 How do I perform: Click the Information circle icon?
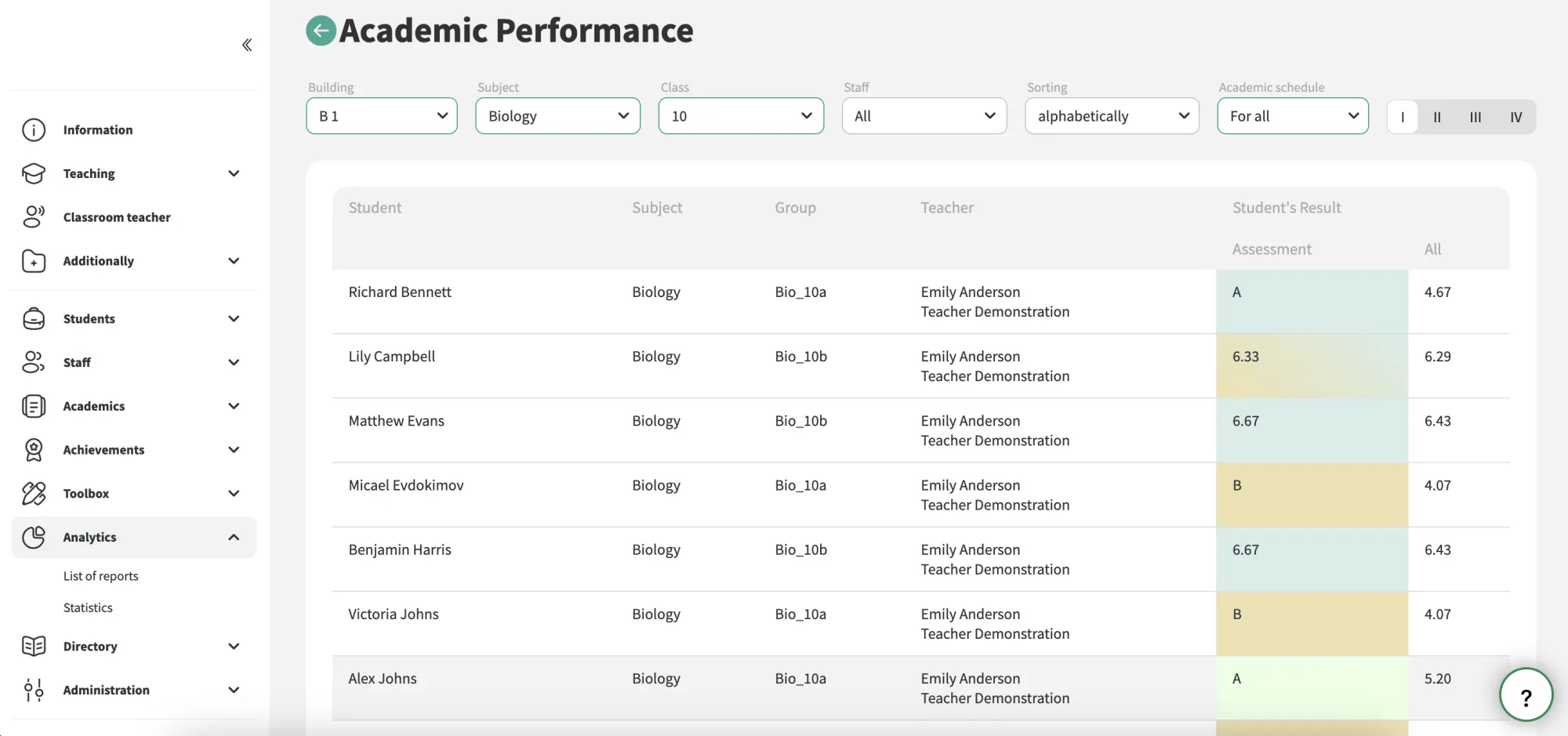tap(34, 129)
